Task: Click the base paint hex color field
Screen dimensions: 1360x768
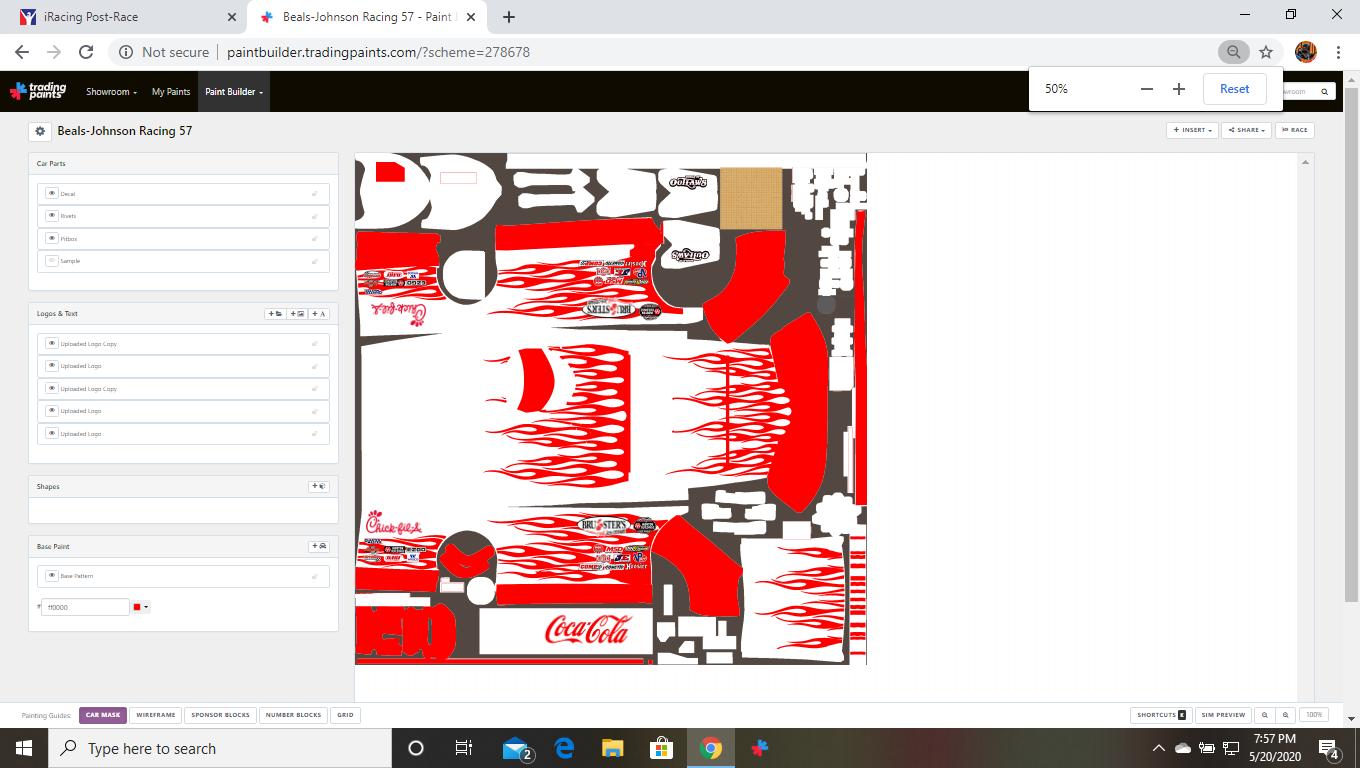Action: pyautogui.click(x=85, y=607)
